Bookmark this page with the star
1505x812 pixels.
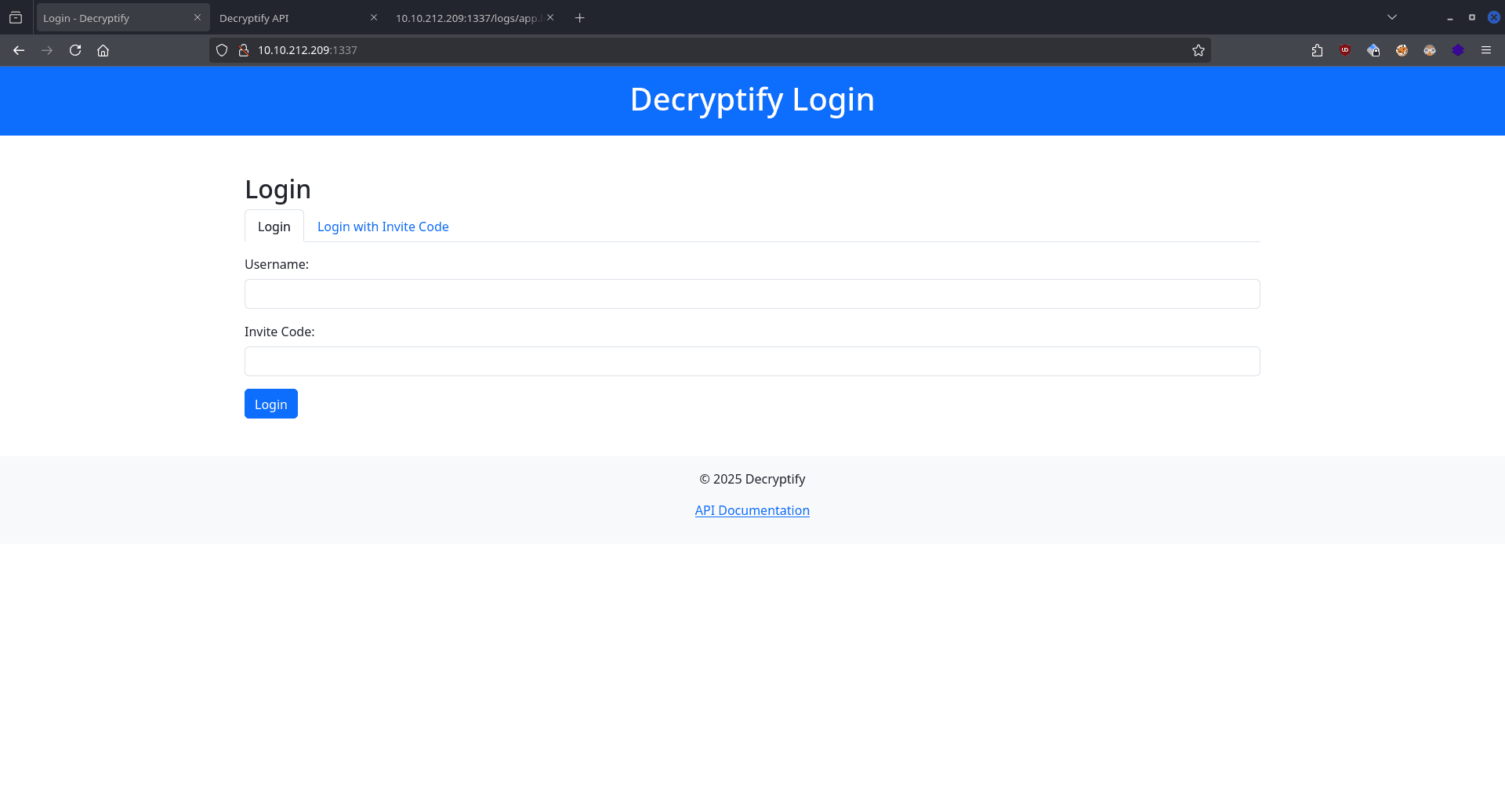click(1198, 50)
